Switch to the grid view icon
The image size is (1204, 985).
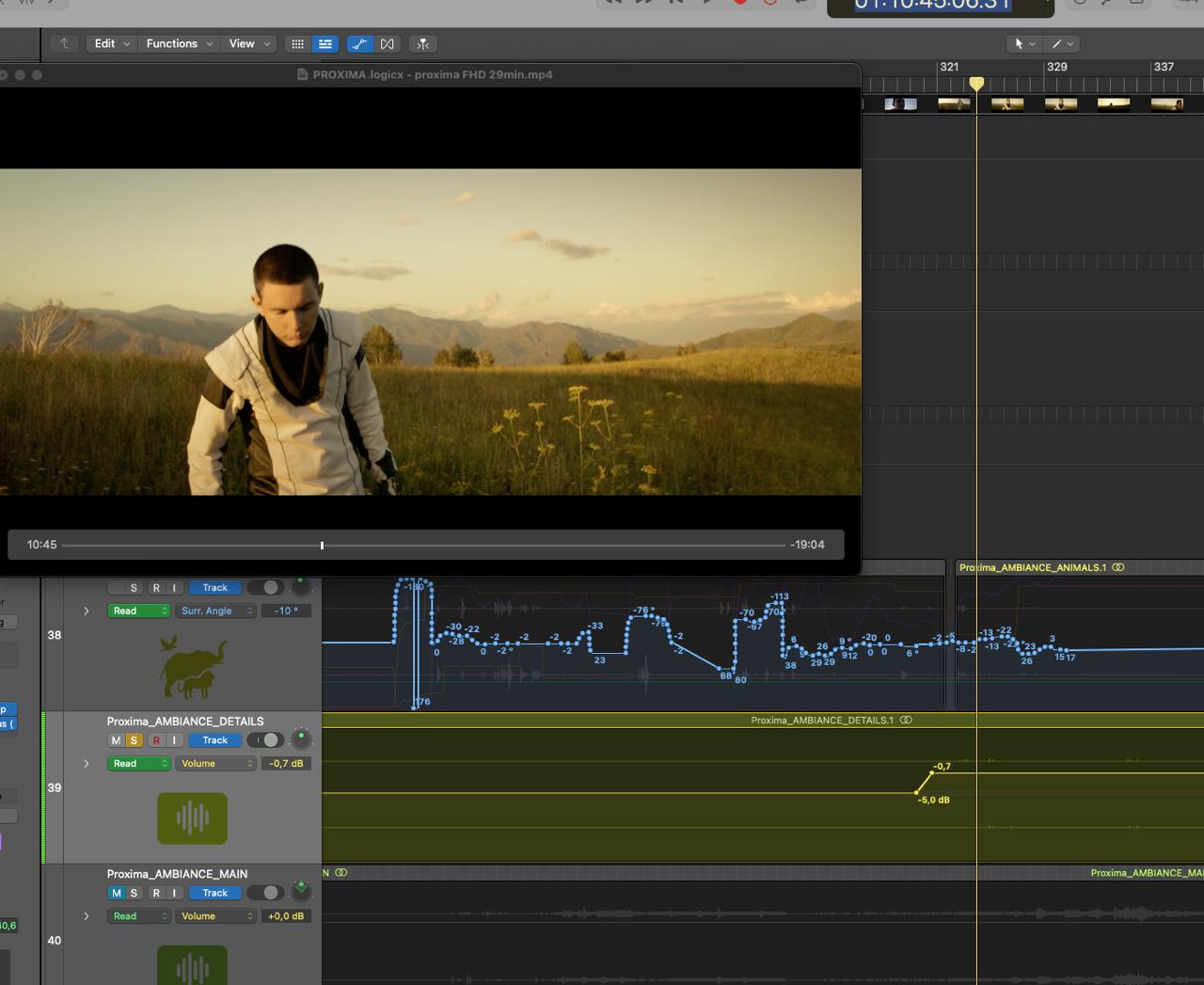297,43
